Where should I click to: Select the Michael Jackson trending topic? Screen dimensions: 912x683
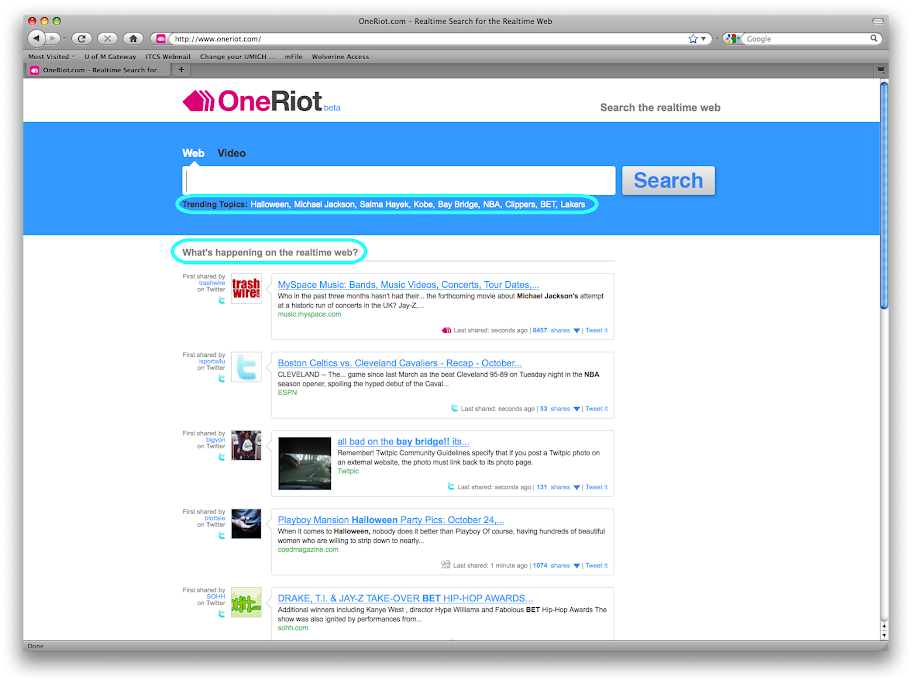[324, 204]
